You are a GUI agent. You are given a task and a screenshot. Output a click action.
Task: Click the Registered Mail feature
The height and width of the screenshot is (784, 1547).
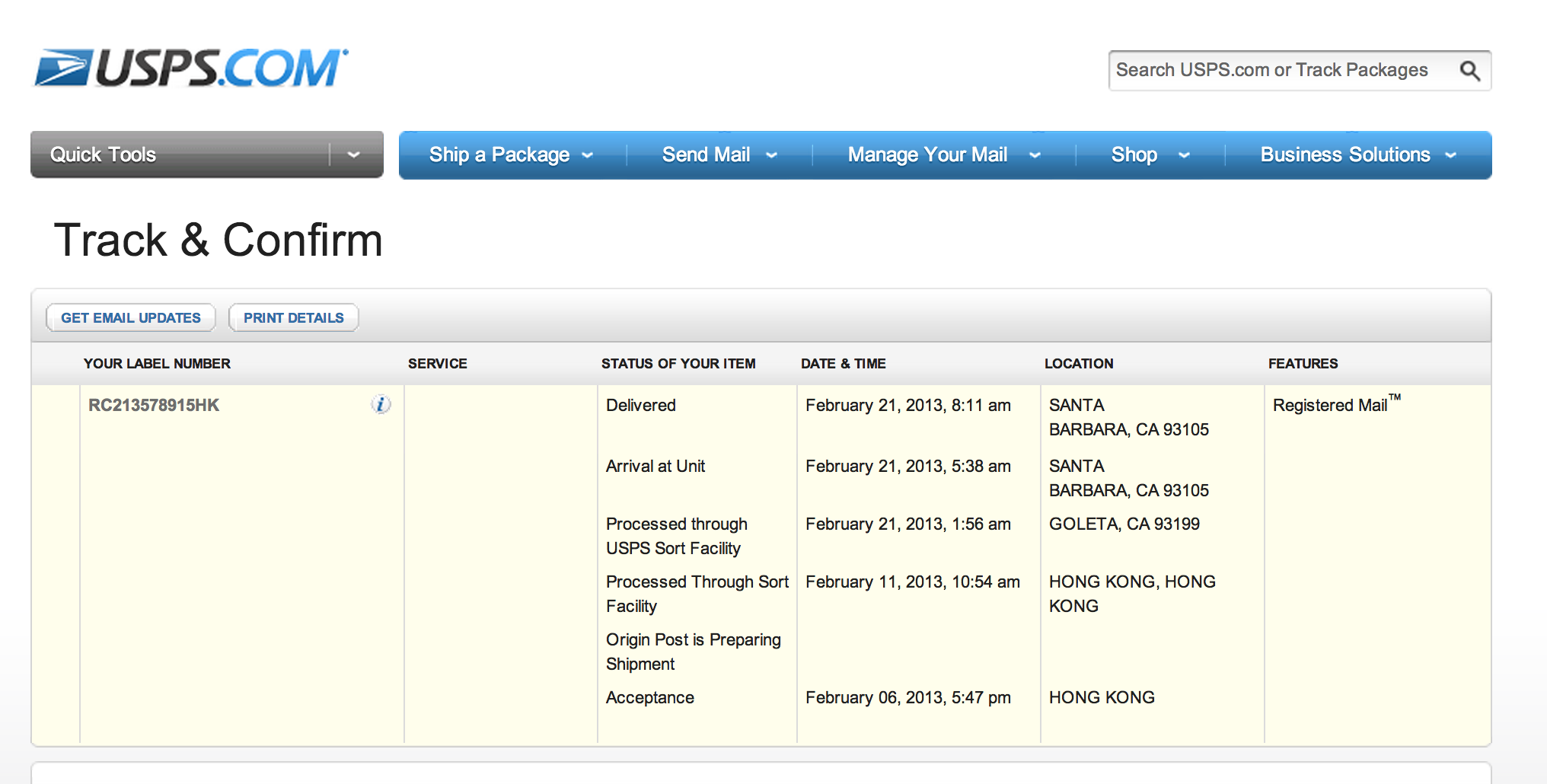pos(1337,403)
